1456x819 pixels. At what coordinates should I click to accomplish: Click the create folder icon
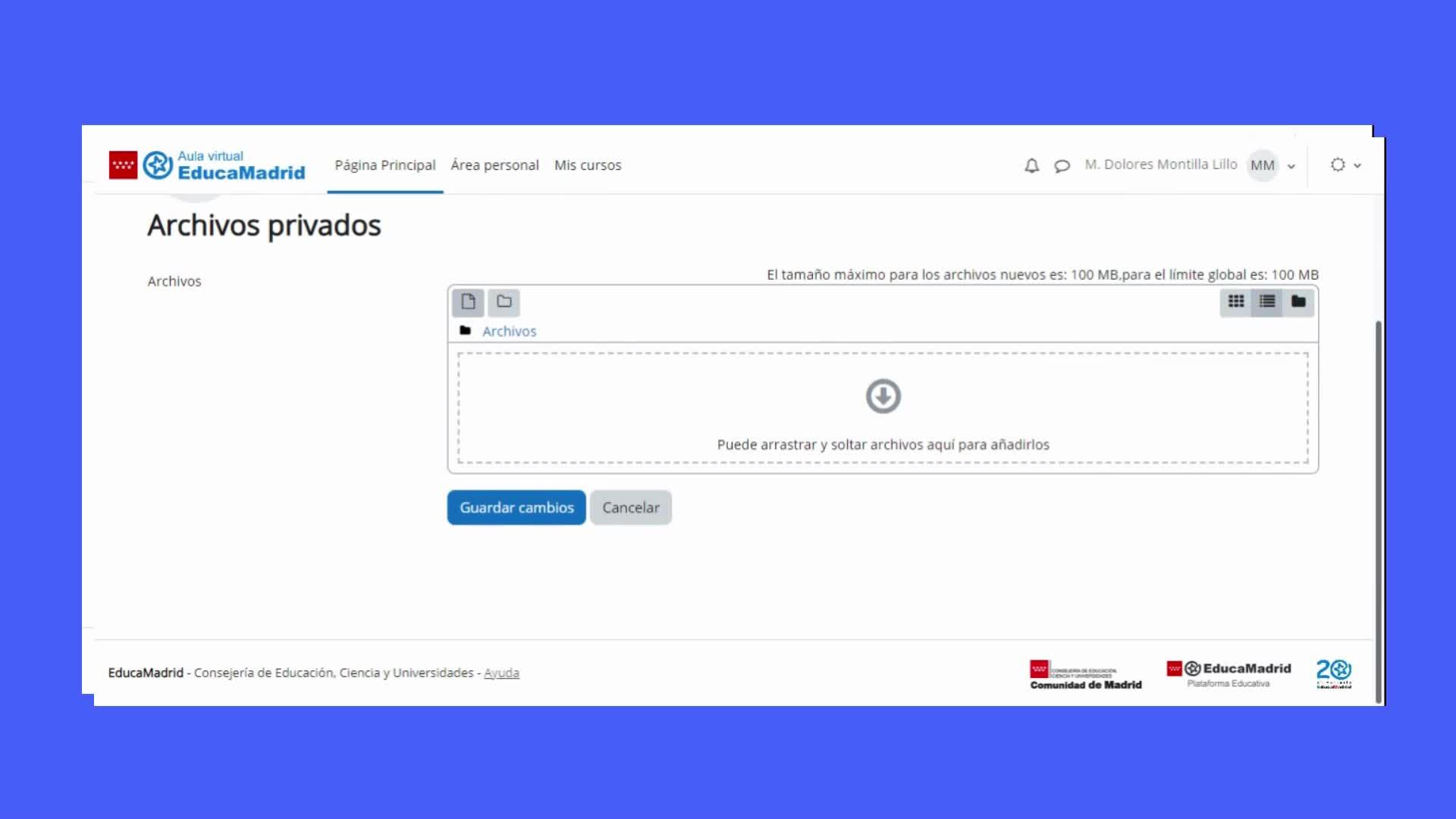coord(504,302)
